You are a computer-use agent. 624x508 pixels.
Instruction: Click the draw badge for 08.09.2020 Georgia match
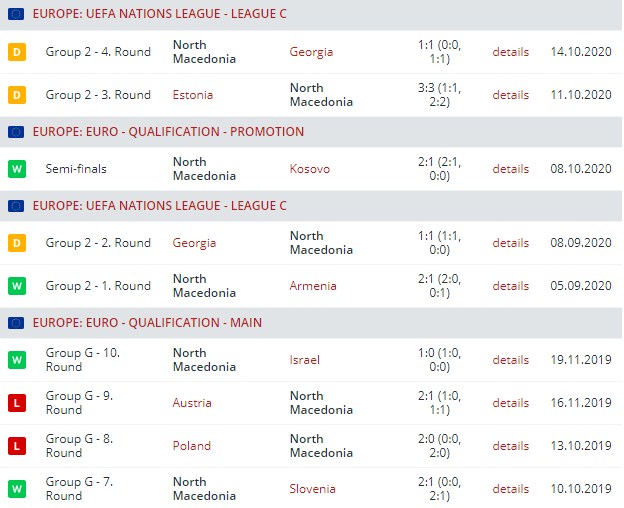16,243
